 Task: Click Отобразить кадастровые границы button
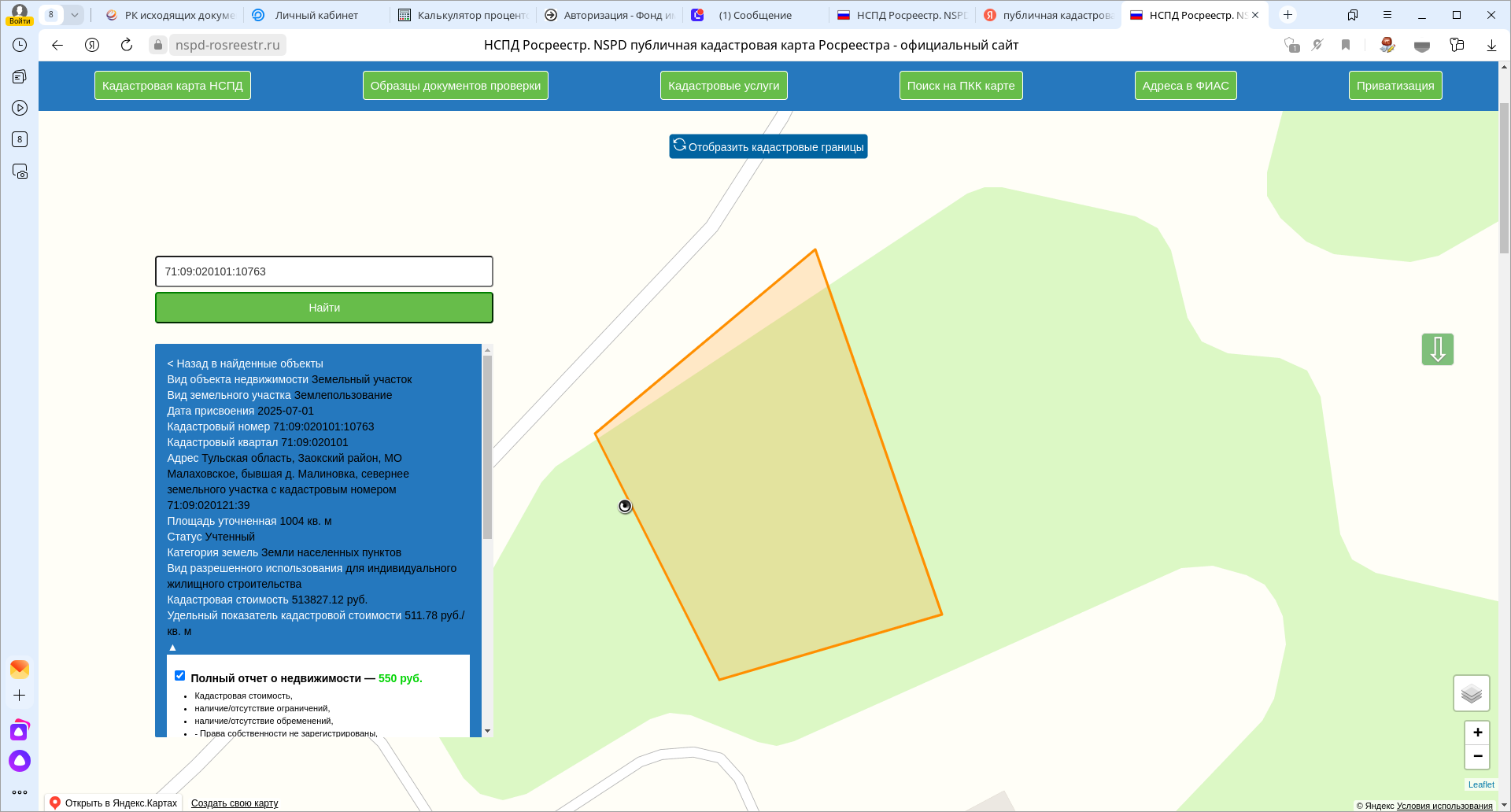(768, 147)
